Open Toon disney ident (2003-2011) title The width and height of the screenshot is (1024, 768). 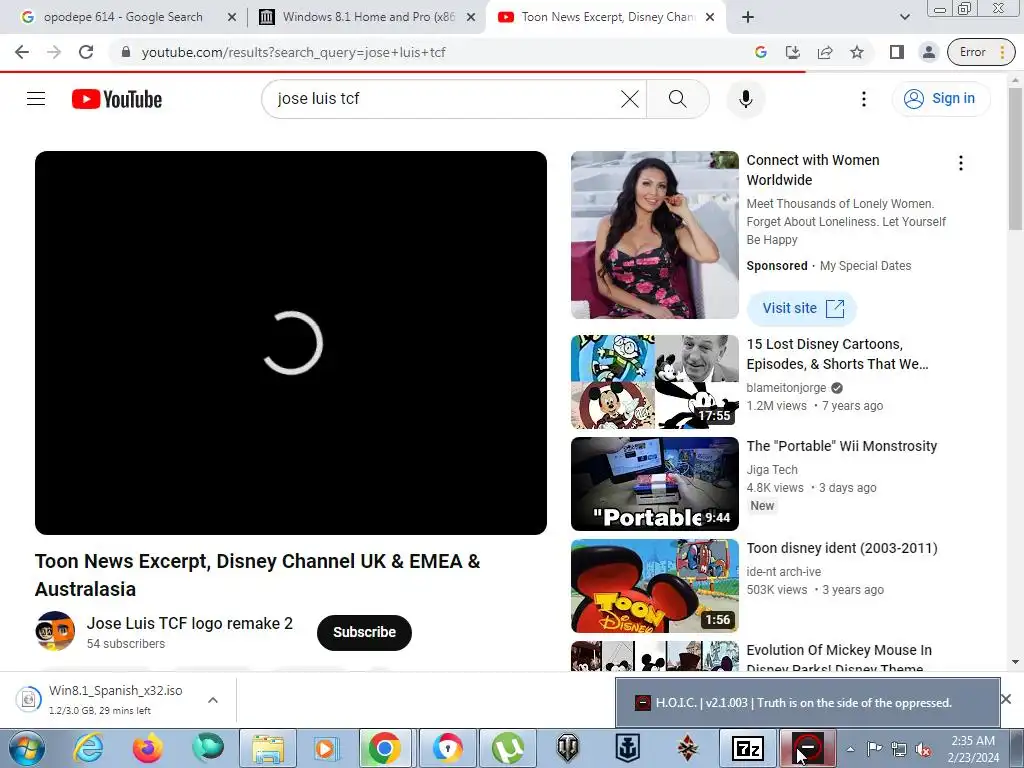[x=842, y=548]
